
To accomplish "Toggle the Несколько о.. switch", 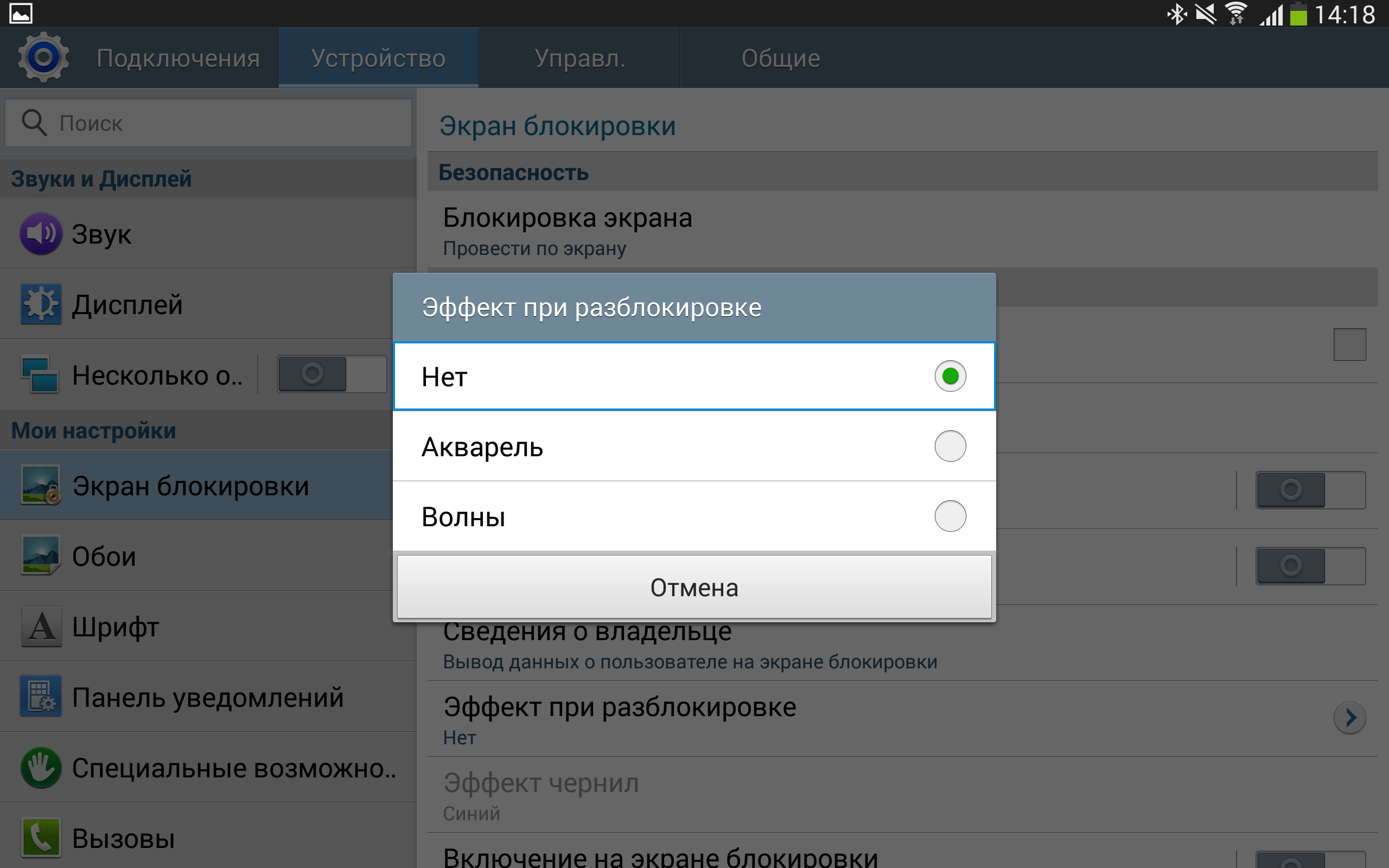I will (x=332, y=374).
